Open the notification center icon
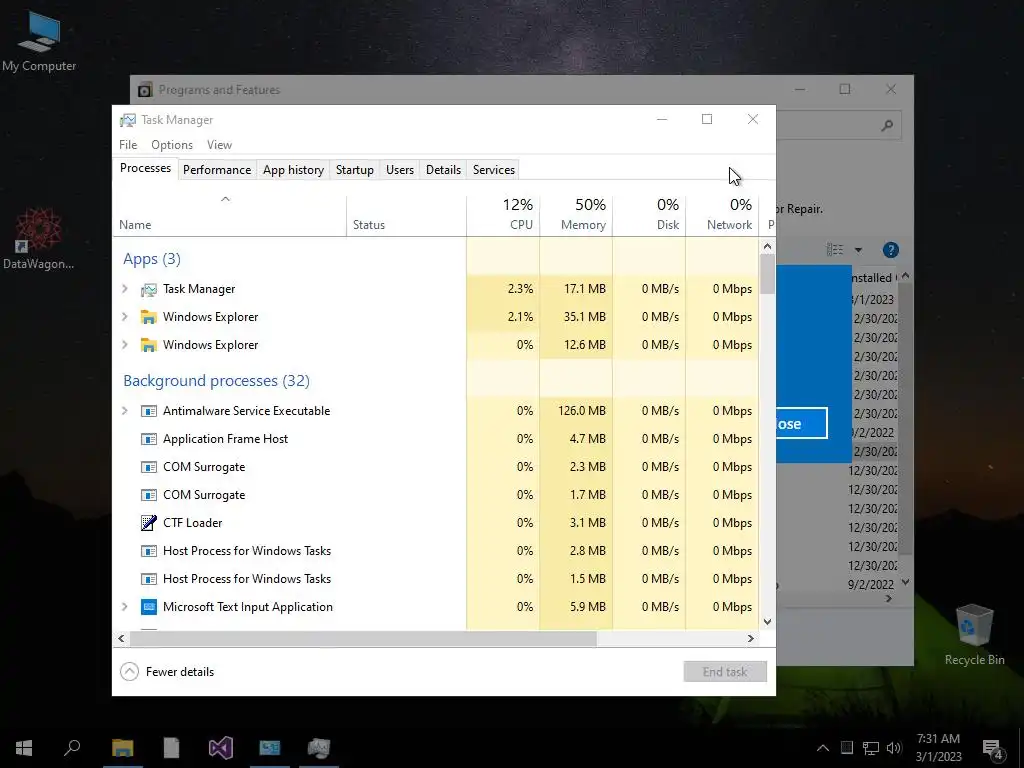1024x768 pixels. (x=993, y=748)
